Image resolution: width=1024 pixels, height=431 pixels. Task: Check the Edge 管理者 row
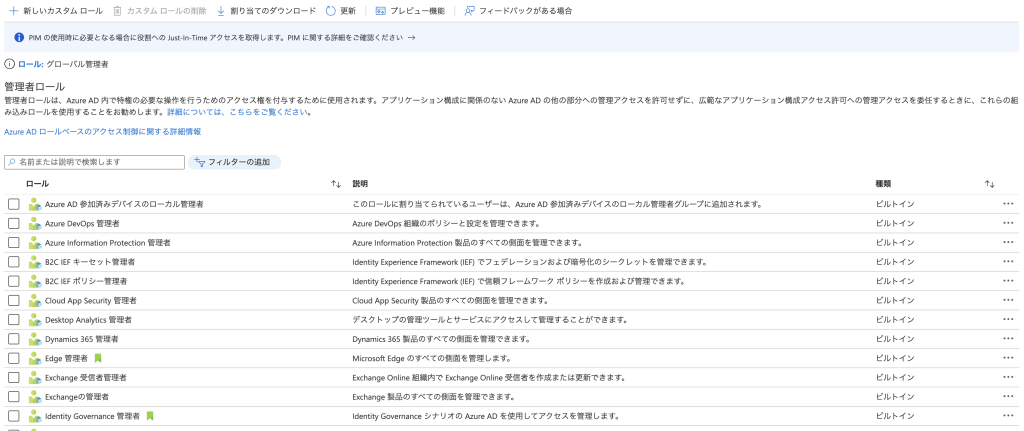click(14, 359)
